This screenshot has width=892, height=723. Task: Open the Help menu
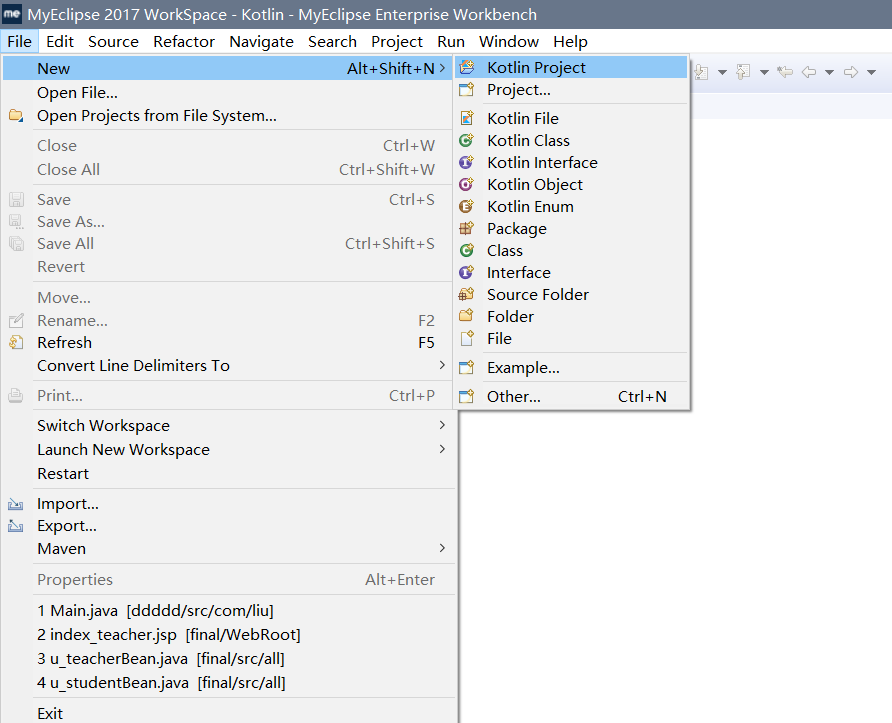pos(570,42)
